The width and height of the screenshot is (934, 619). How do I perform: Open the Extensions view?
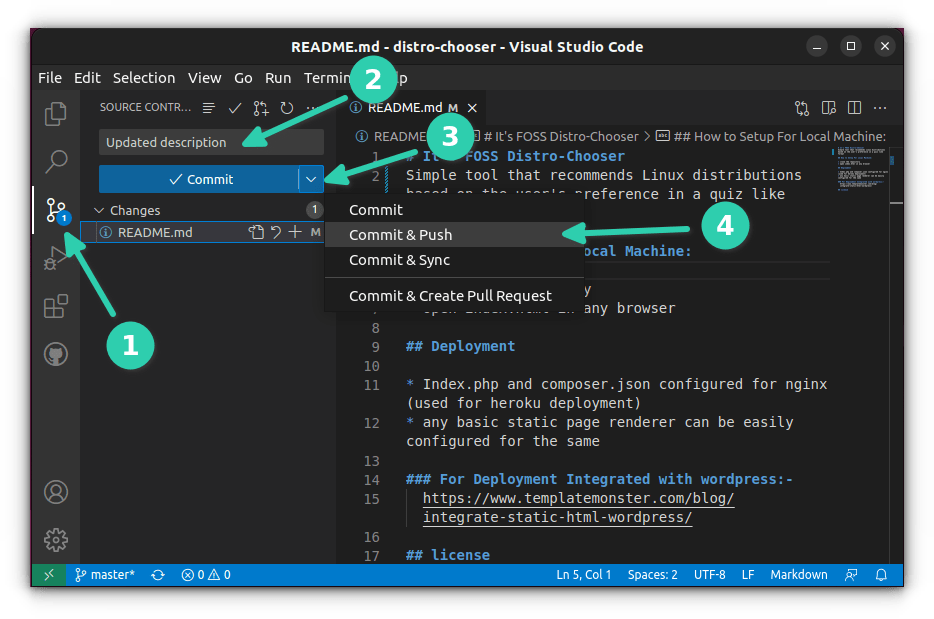(x=56, y=305)
